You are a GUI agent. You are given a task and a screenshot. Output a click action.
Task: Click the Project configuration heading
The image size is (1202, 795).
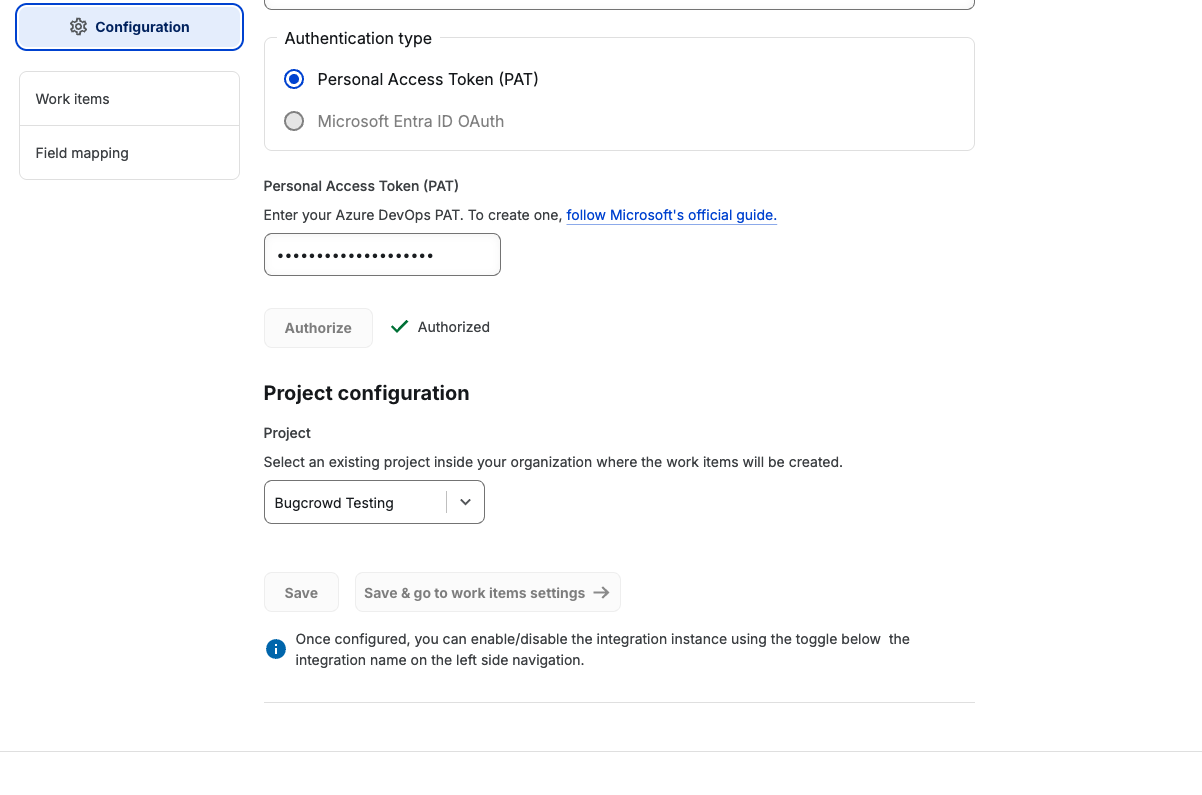[366, 393]
